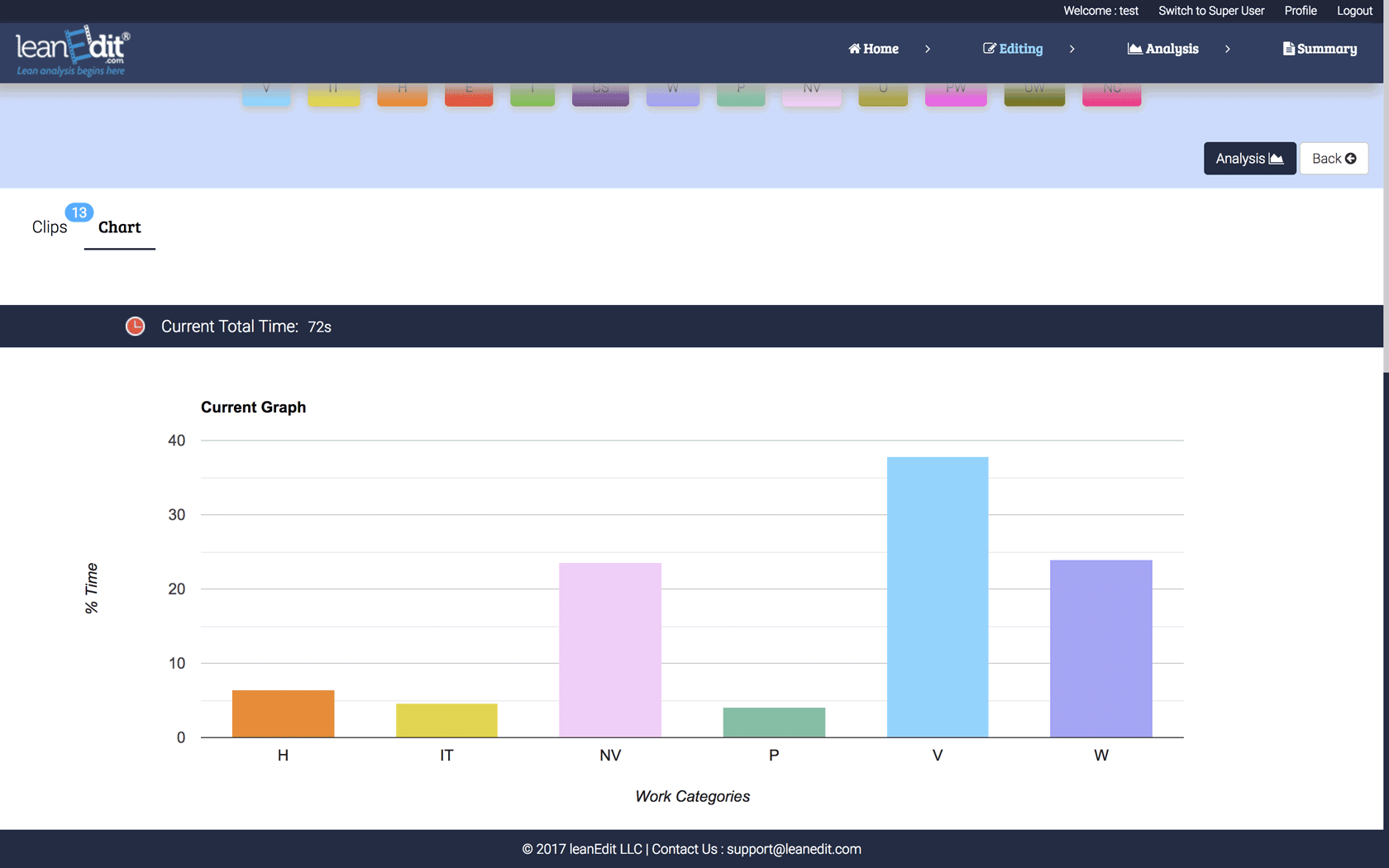Click the red clock icon
The image size is (1389, 868).
(x=135, y=327)
